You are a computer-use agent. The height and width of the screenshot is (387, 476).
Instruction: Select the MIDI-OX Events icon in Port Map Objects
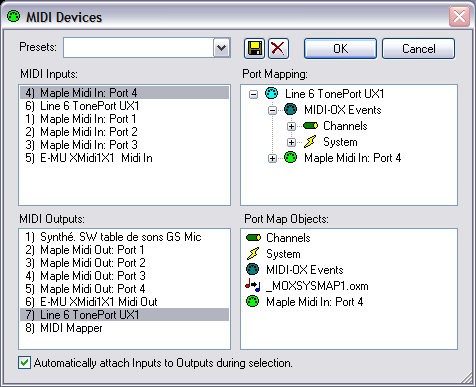(x=253, y=269)
